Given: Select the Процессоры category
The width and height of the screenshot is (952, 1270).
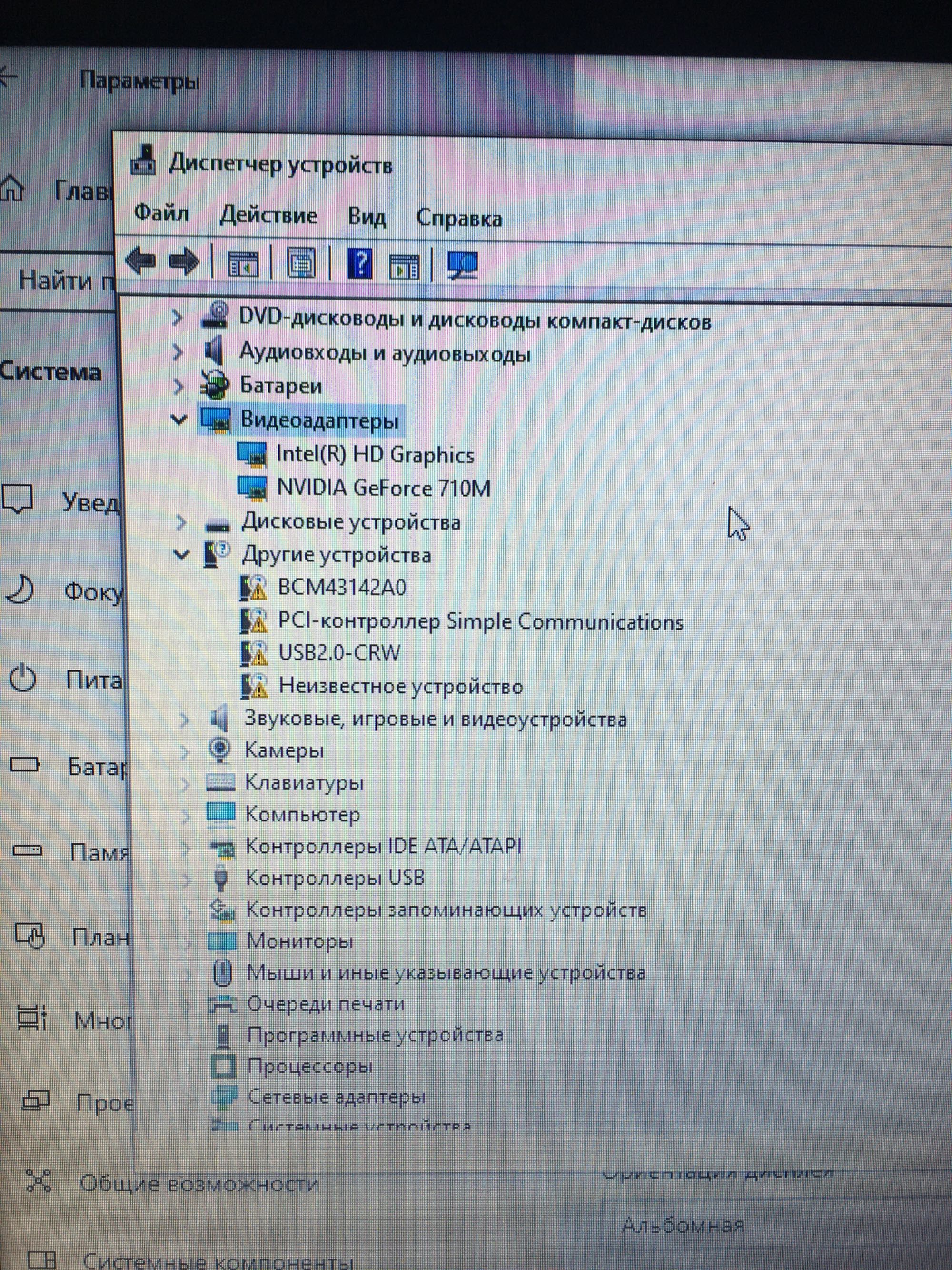Looking at the screenshot, I should click(310, 1066).
